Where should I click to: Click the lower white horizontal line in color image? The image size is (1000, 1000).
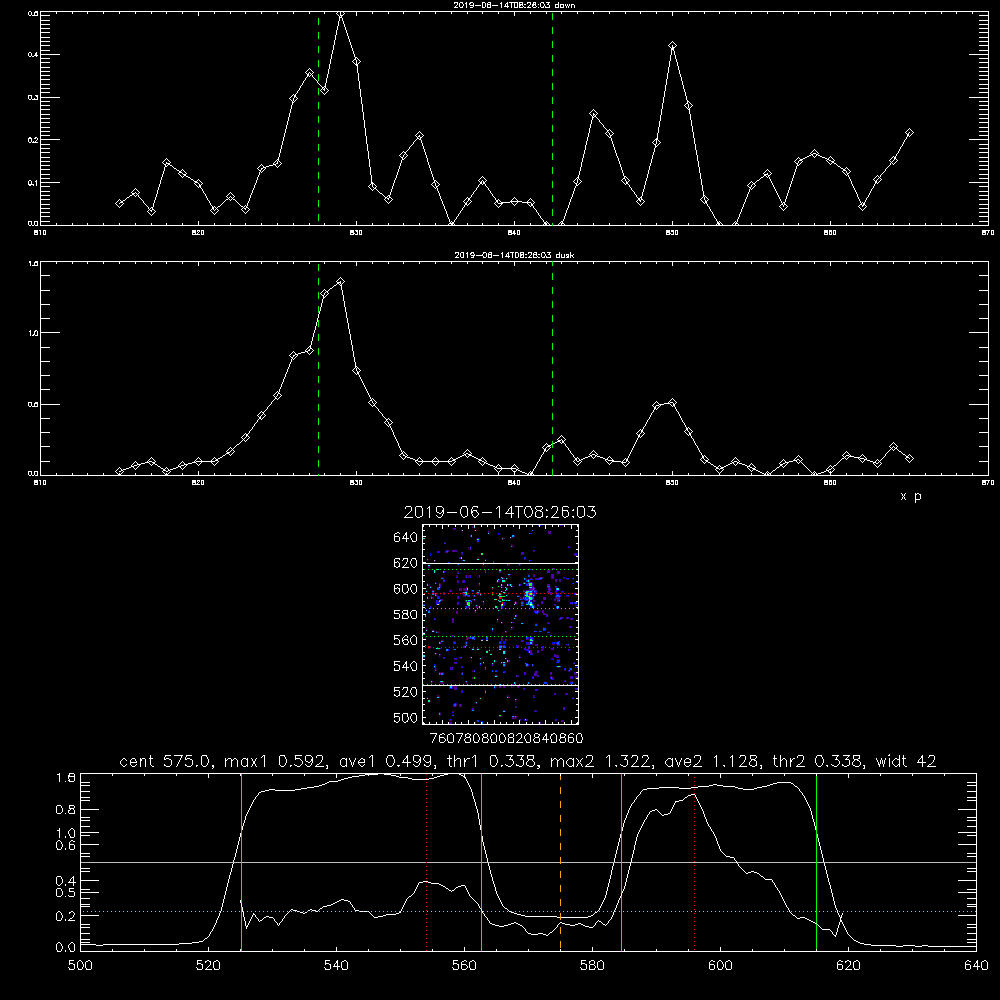click(x=500, y=685)
